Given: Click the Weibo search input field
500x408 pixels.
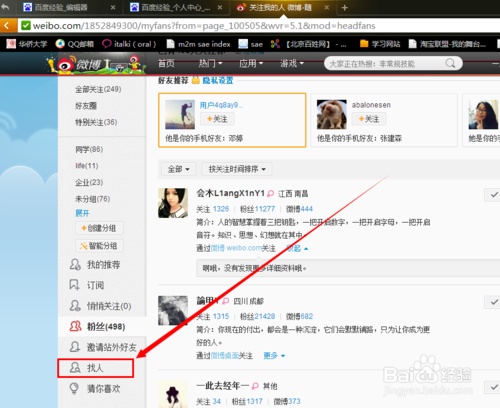Looking at the screenshot, I should (385, 63).
